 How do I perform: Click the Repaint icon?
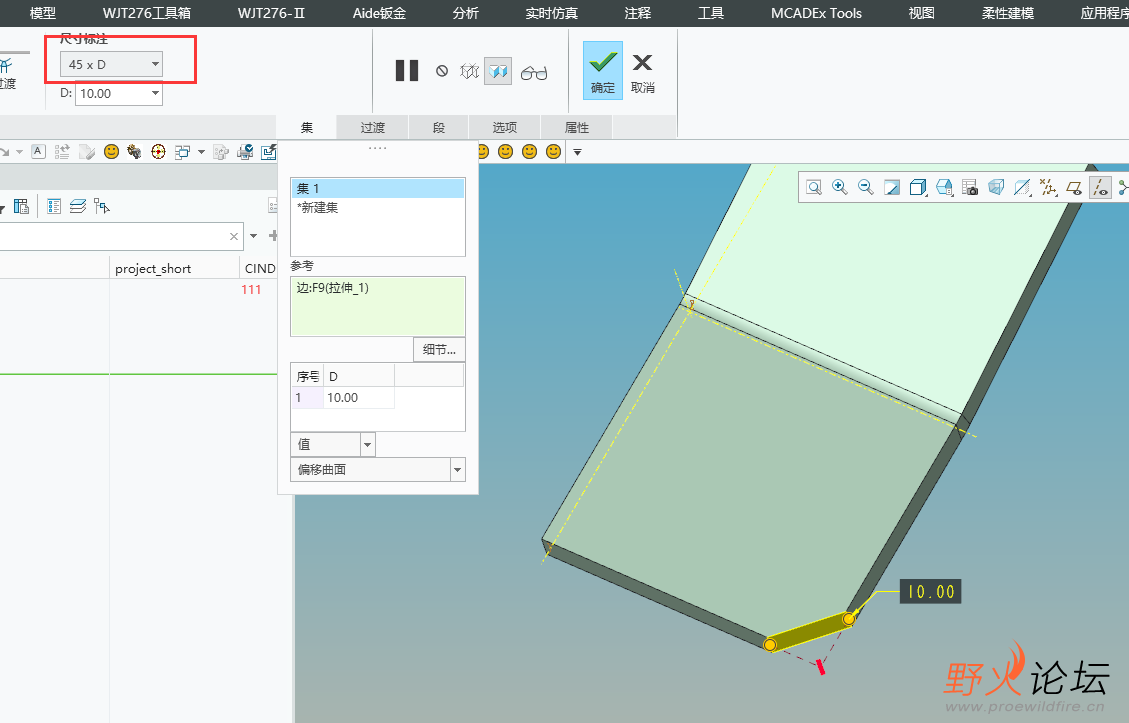(x=891, y=188)
